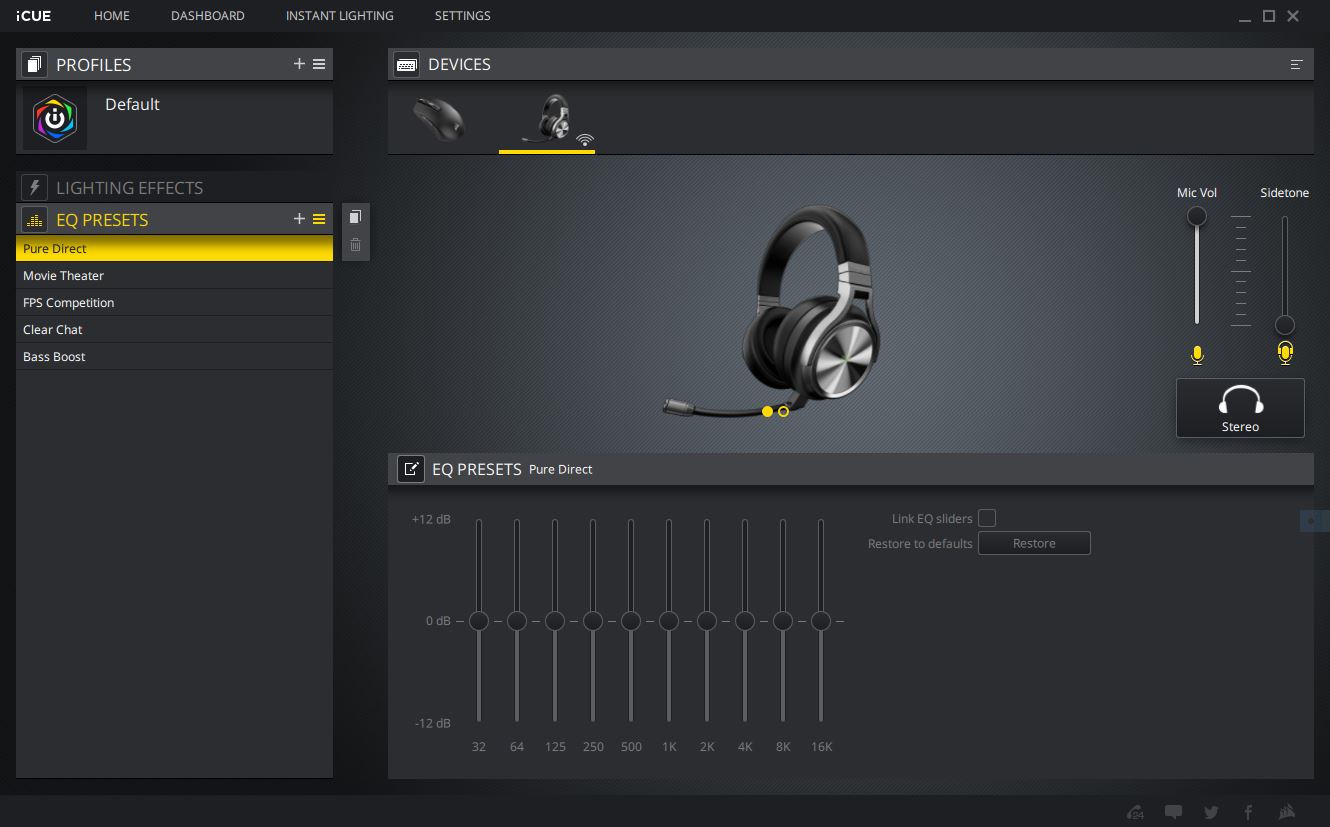Open the HOME tab
Screen dimensions: 1330x827
(x=112, y=16)
